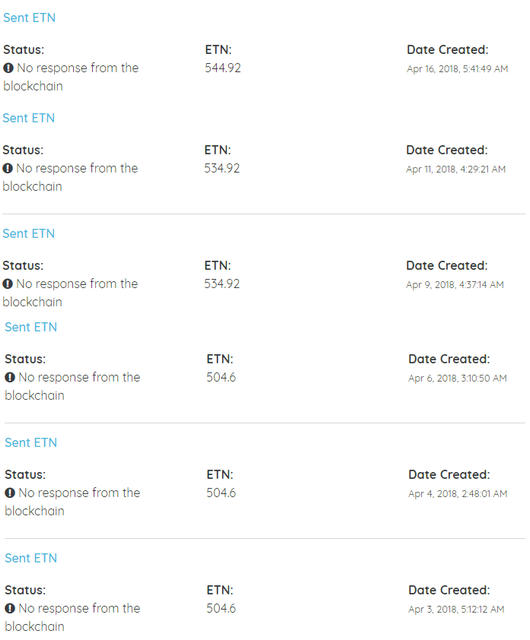Screen dimensions: 530x640
Task: Select date Apr 16, 2018, 5:41:49 AM
Action: tap(457, 69)
